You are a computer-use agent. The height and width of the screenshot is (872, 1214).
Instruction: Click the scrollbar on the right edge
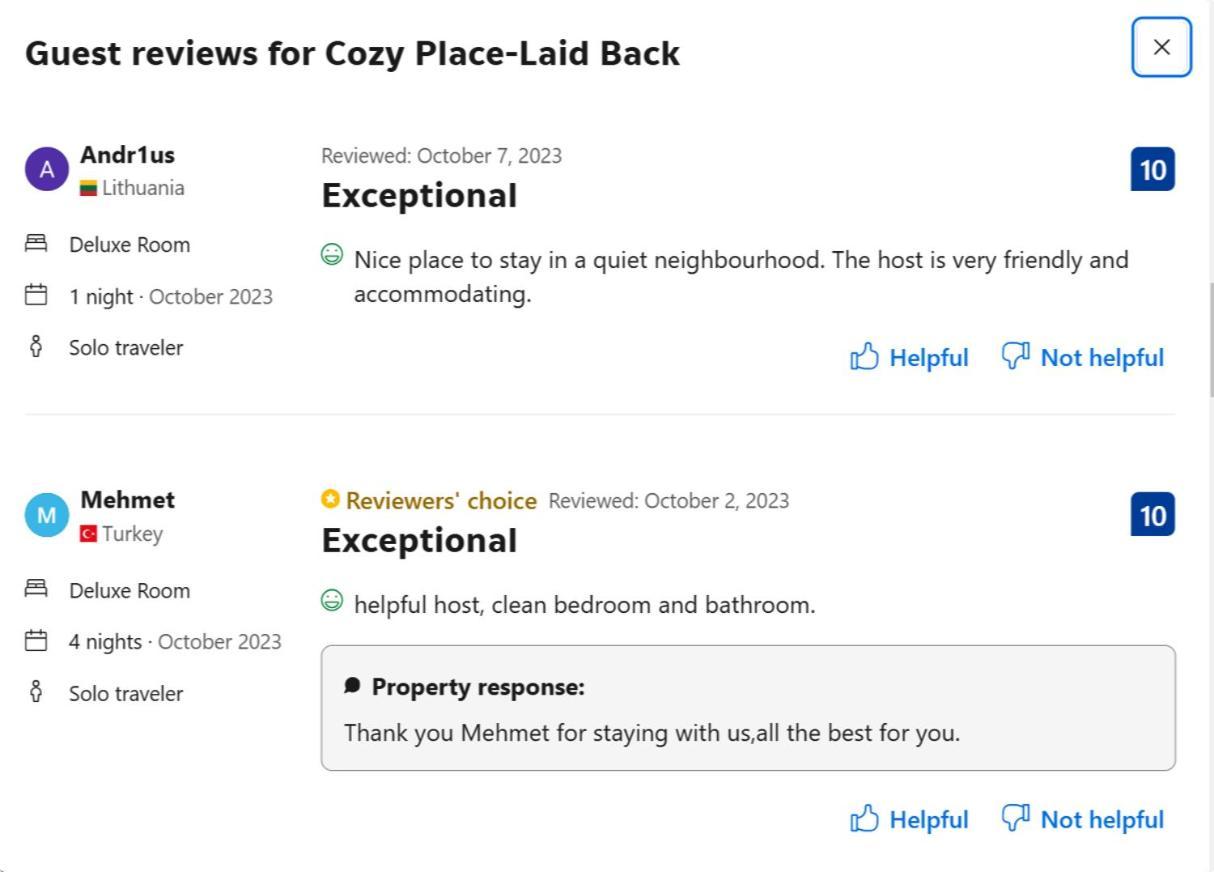(1212, 340)
